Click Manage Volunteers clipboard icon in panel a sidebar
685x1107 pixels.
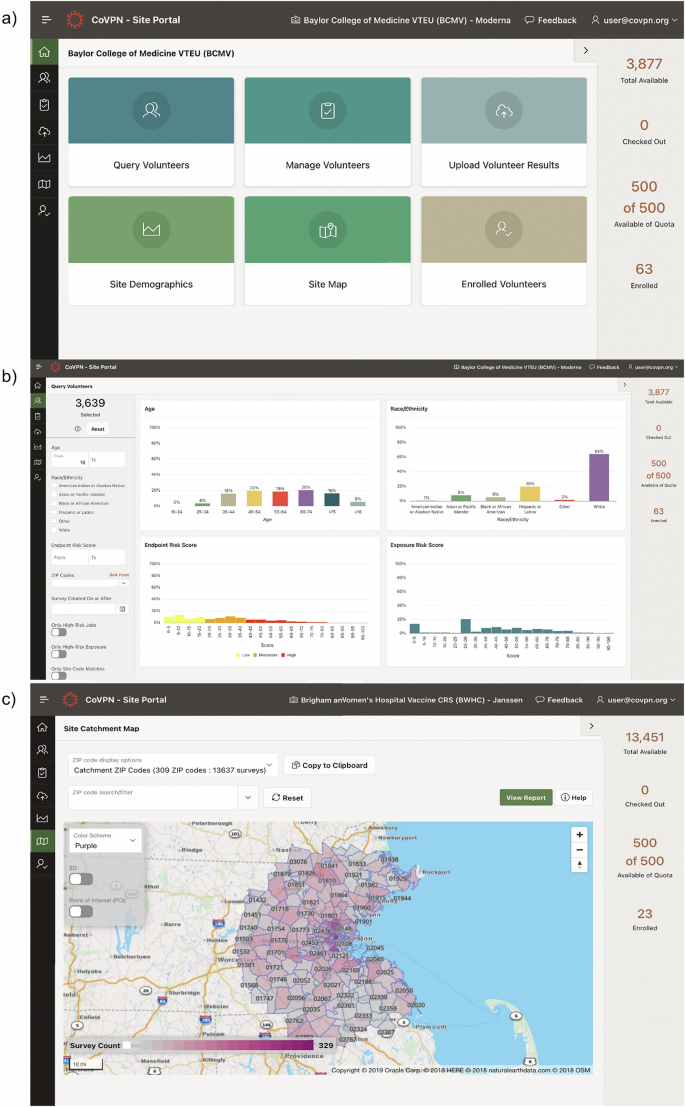tap(44, 105)
